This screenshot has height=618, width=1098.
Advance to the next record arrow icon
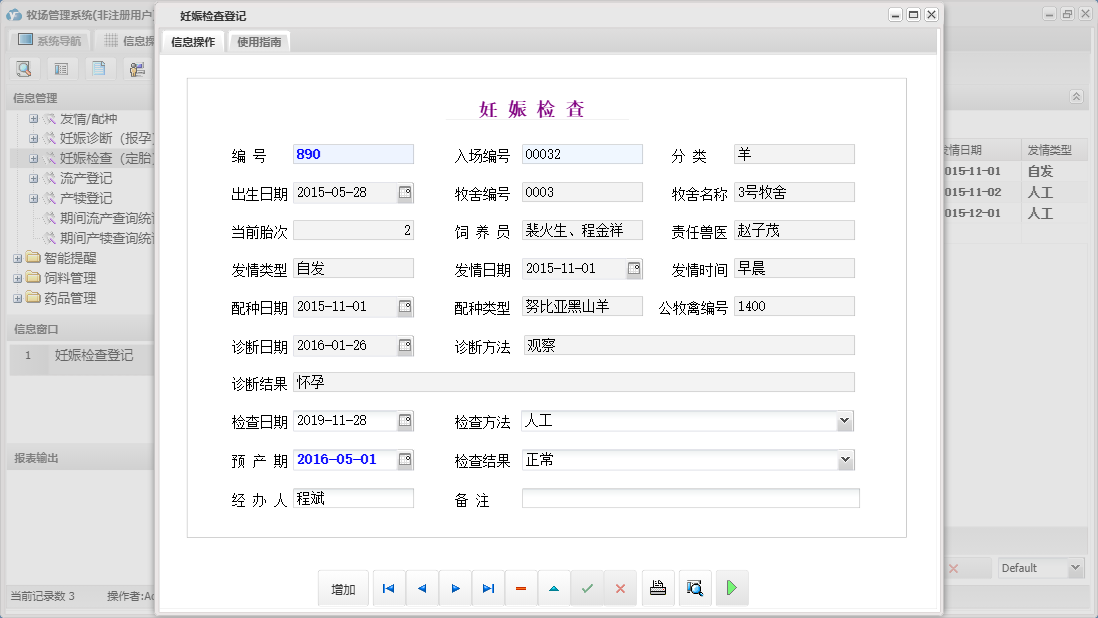point(455,588)
